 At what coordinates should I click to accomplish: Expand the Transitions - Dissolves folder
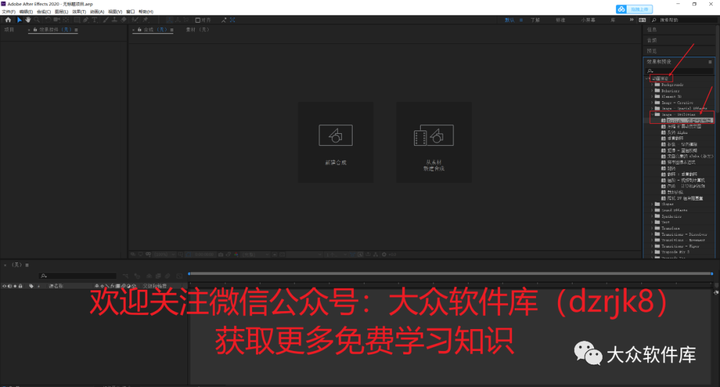[652, 234]
